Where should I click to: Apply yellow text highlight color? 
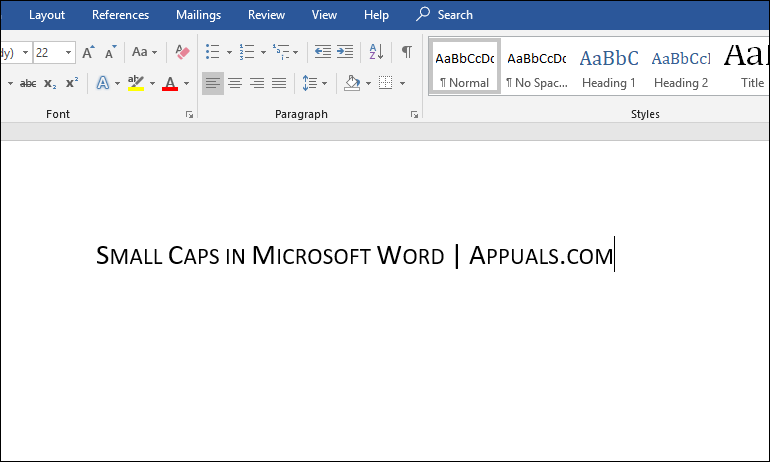(x=136, y=83)
